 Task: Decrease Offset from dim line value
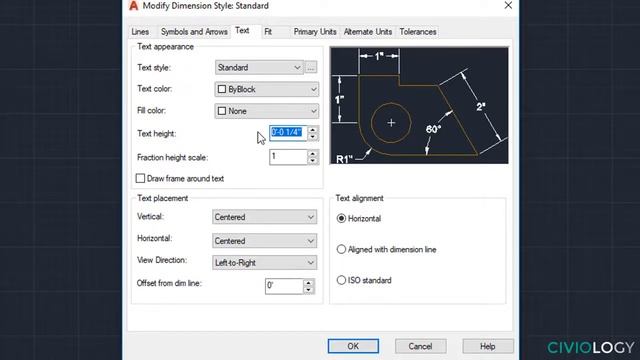(x=309, y=290)
